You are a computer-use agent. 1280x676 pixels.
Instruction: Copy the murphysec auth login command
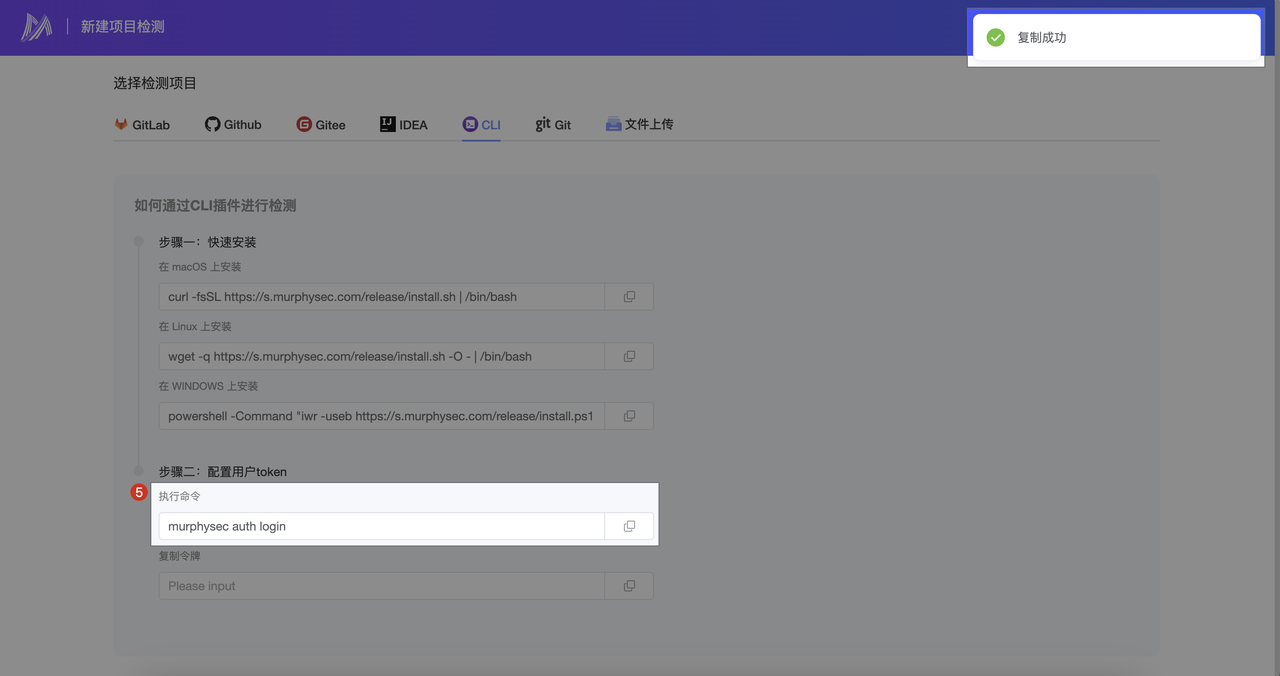[x=629, y=526]
